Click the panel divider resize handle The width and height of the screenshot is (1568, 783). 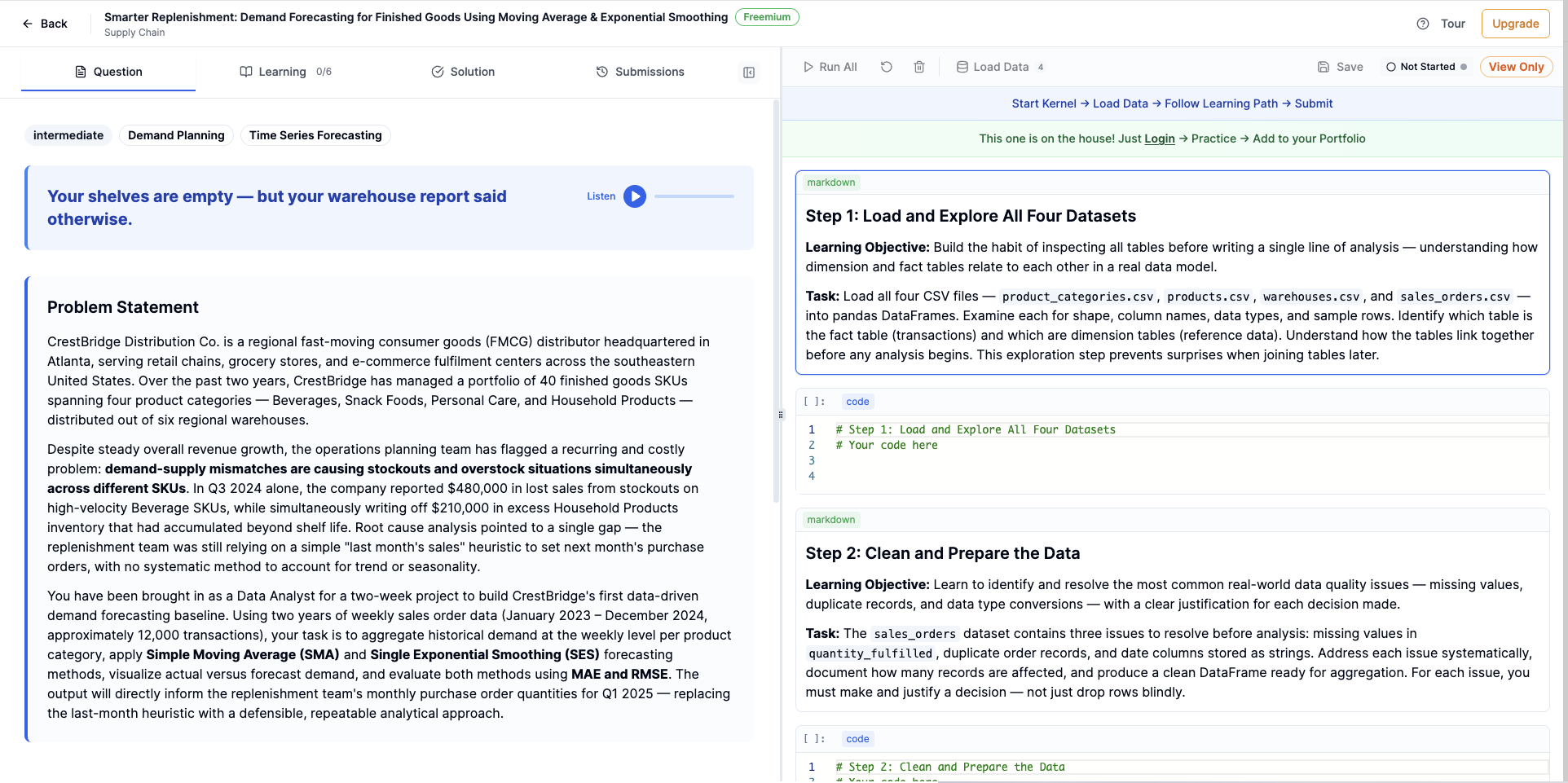point(781,415)
